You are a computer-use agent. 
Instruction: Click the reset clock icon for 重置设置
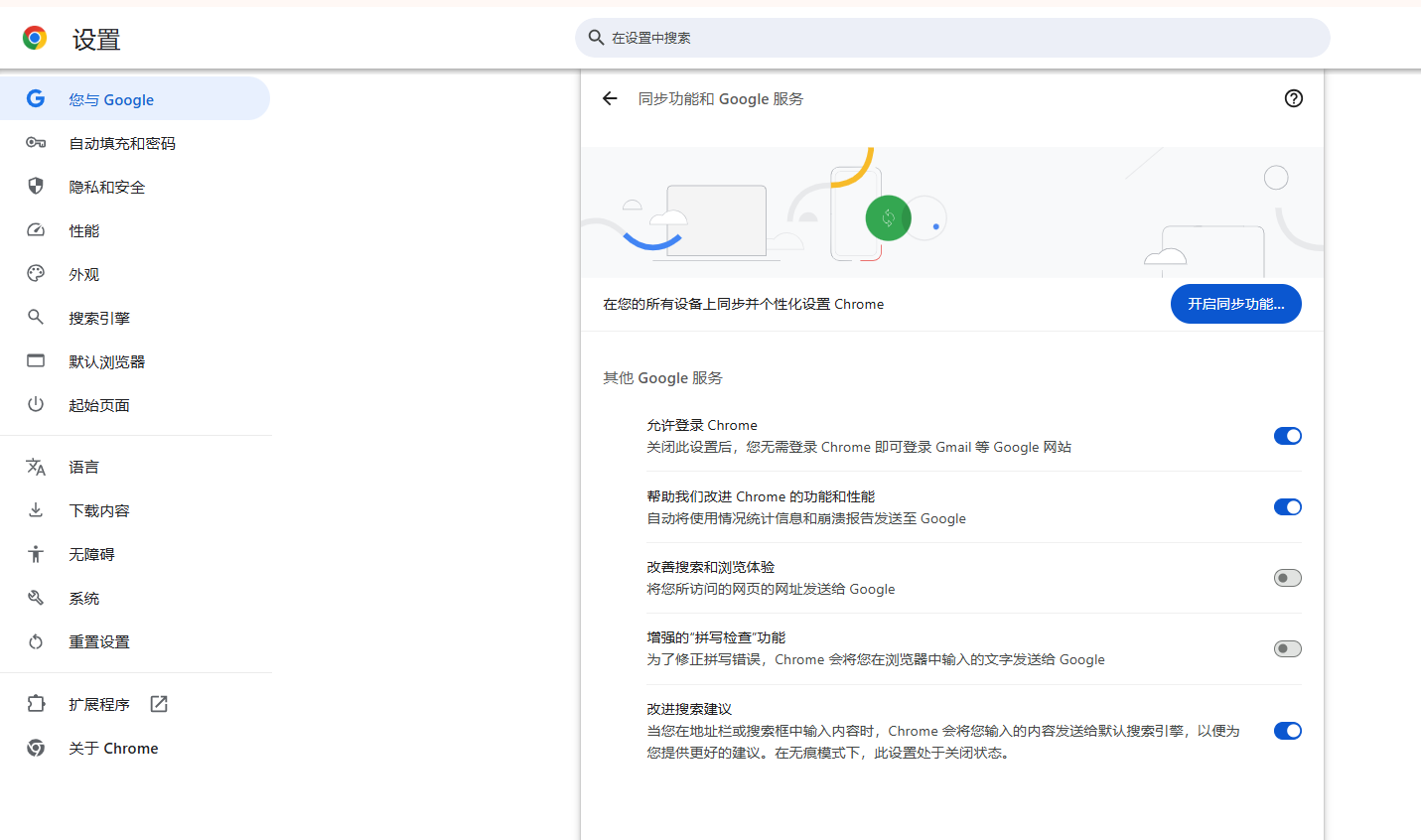(36, 641)
